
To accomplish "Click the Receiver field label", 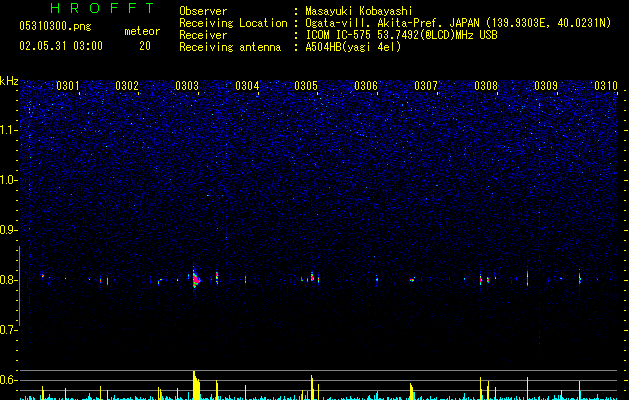I will pyautogui.click(x=203, y=35).
